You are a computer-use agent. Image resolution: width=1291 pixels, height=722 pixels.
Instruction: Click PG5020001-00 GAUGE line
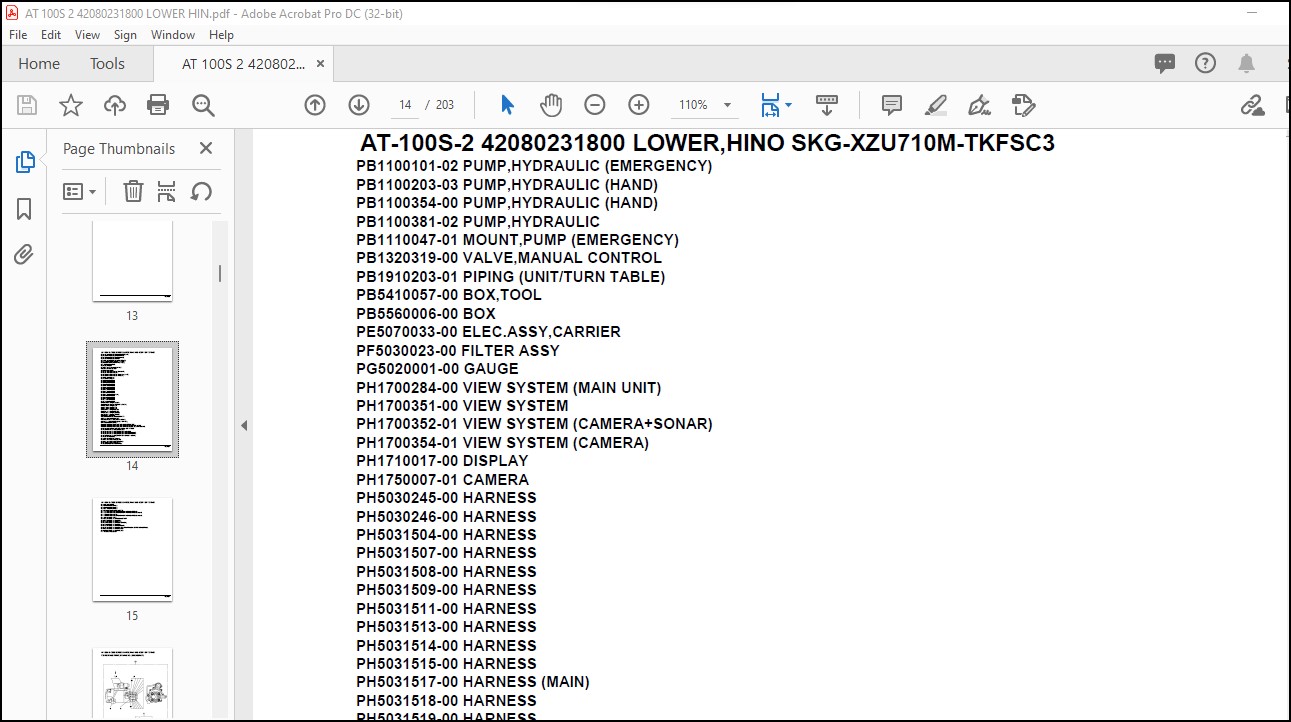point(437,369)
